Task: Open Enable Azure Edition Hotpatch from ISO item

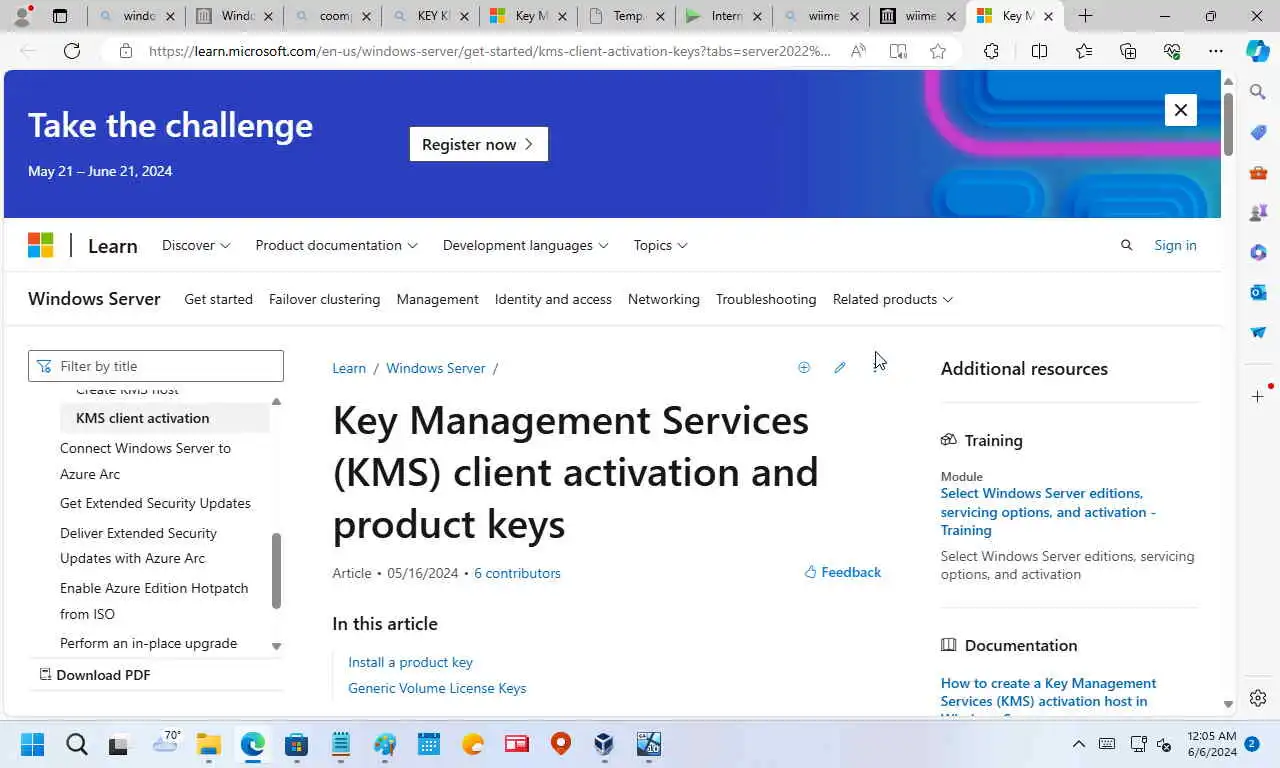Action: coord(154,601)
